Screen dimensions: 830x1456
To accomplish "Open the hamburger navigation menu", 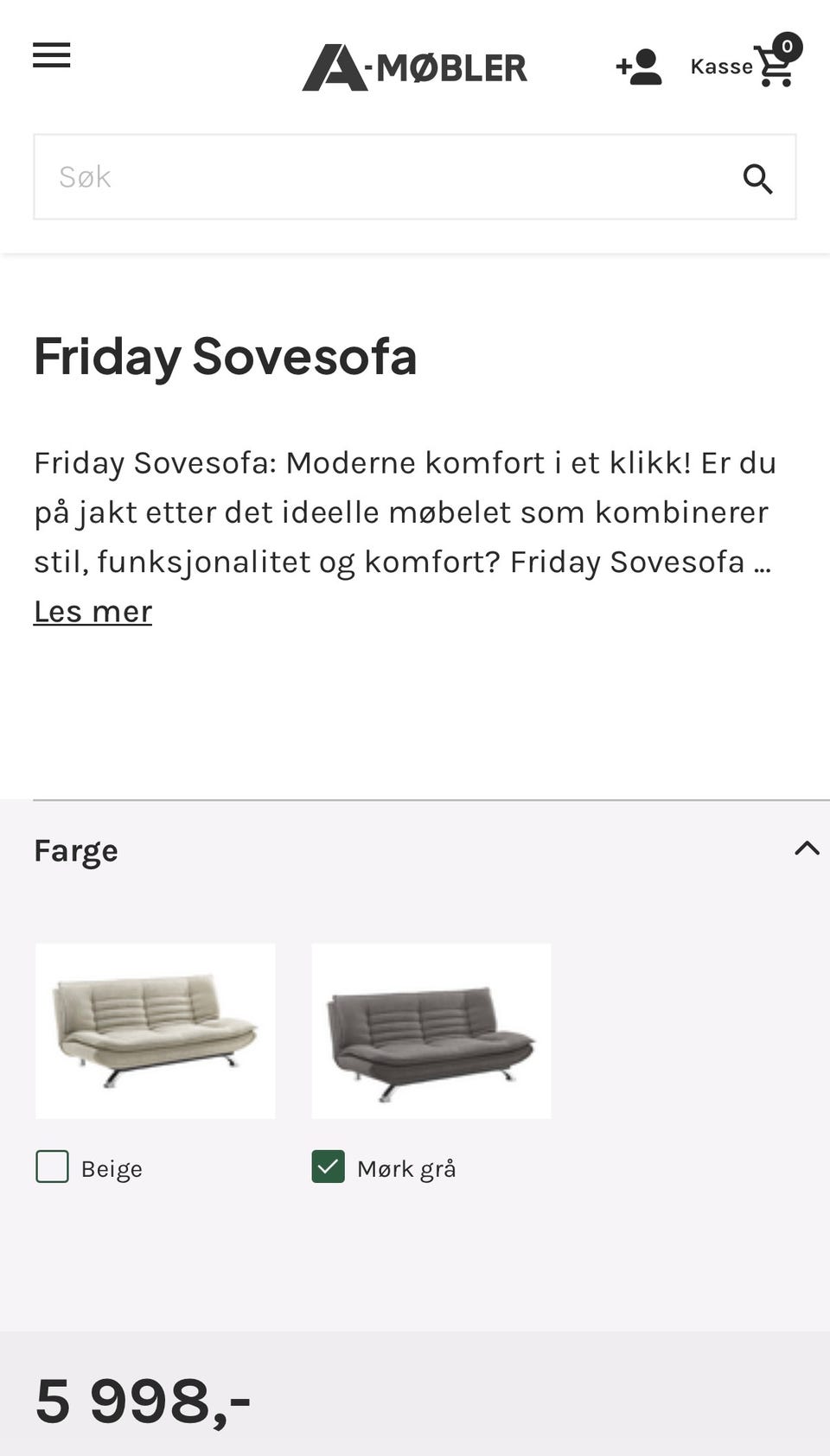I will [52, 56].
